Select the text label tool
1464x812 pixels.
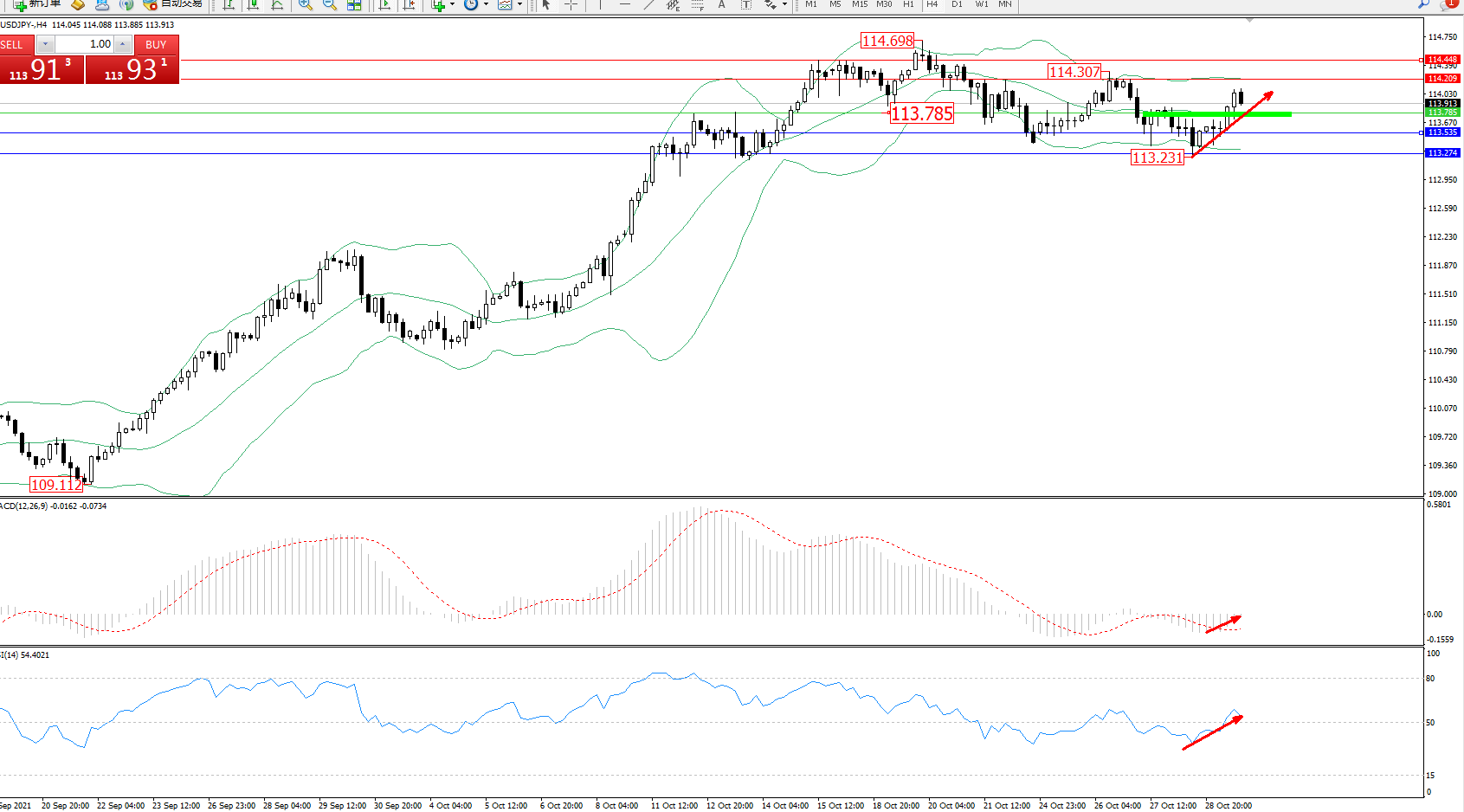coord(721,4)
